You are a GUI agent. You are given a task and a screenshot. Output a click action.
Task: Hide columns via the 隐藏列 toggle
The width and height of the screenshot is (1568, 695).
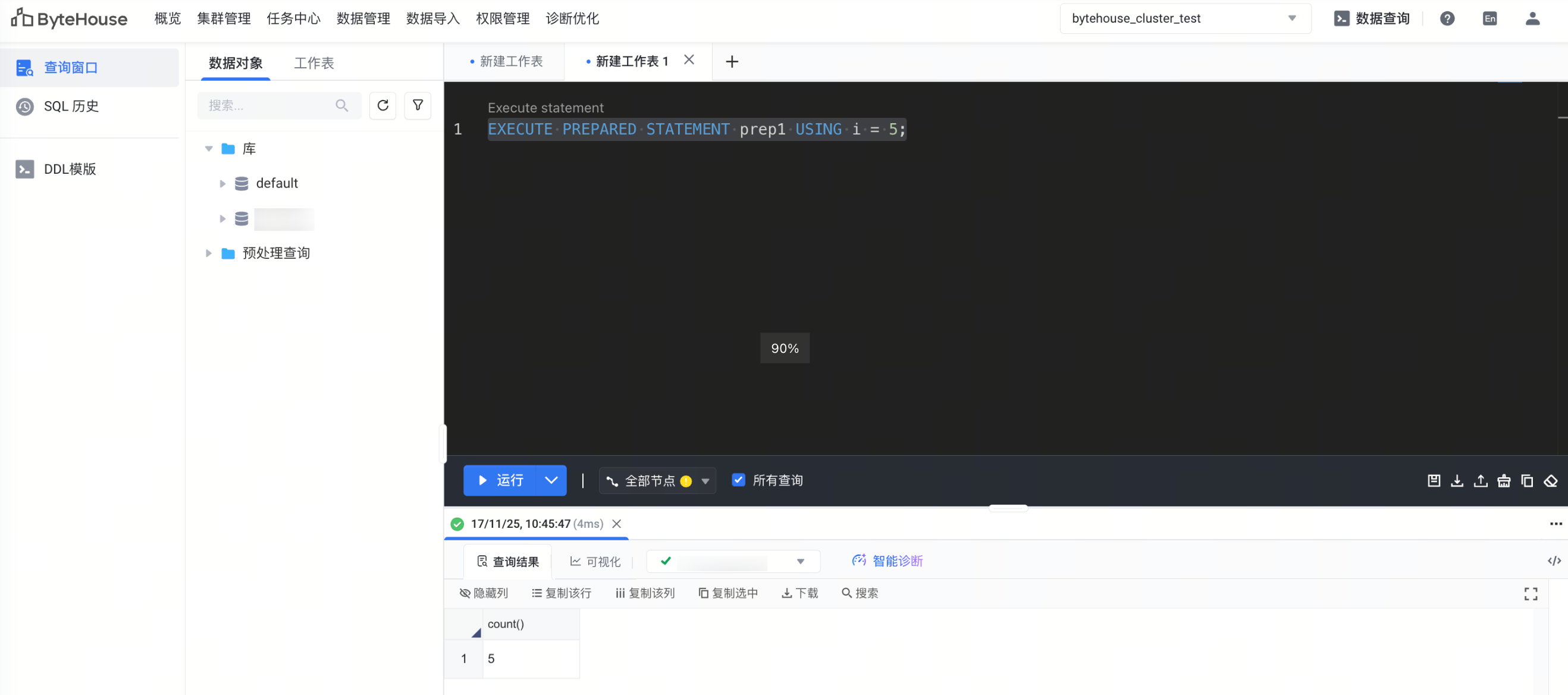tap(484, 593)
